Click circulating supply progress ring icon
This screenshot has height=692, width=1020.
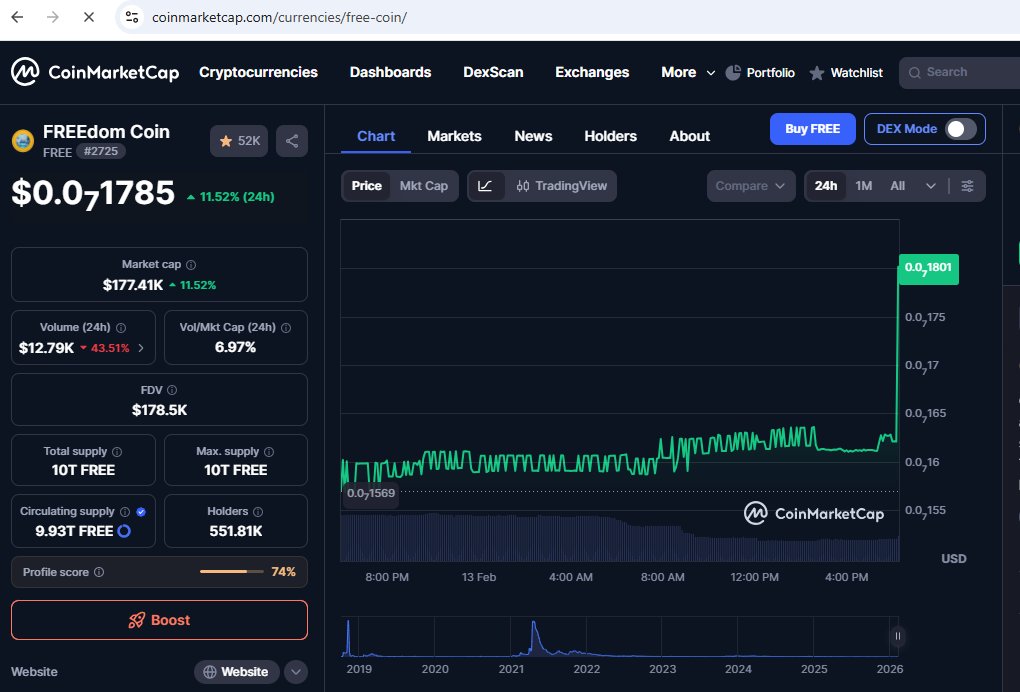[124, 531]
